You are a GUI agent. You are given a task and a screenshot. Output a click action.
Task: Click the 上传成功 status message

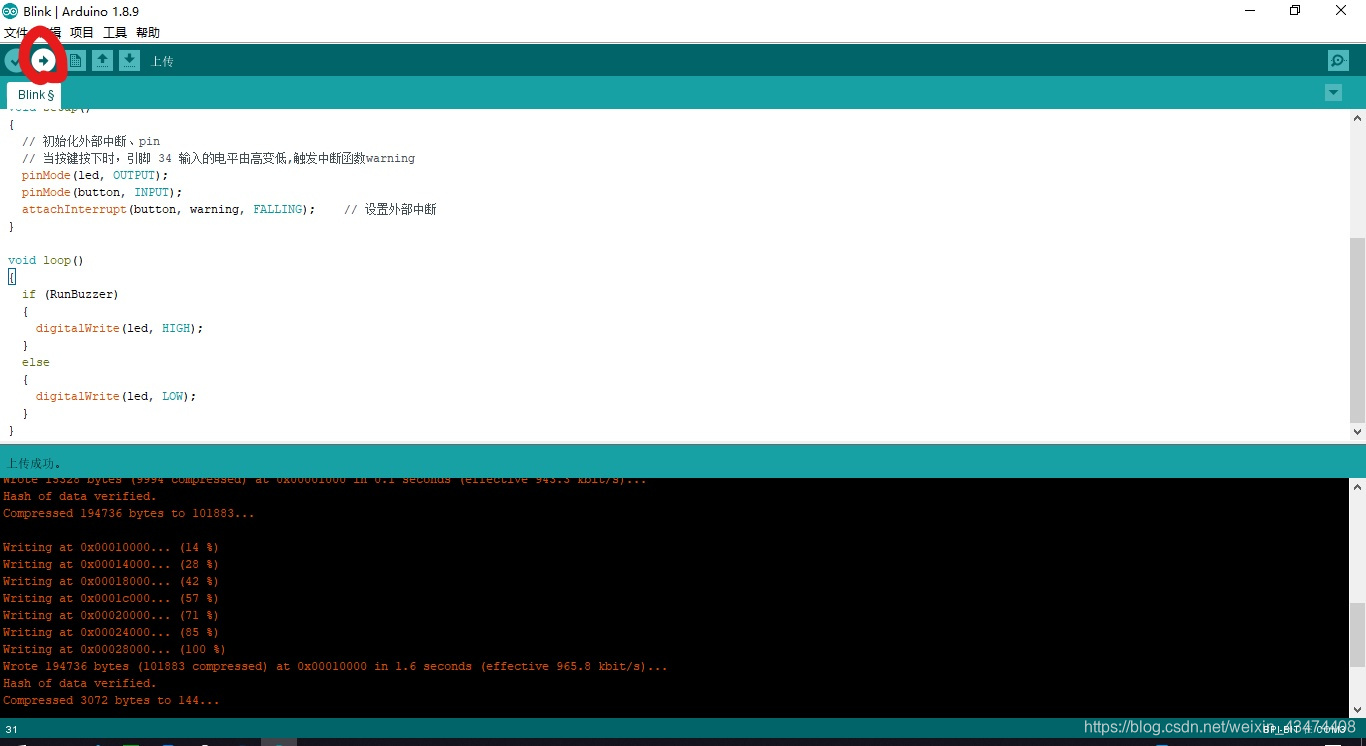[x=35, y=464]
